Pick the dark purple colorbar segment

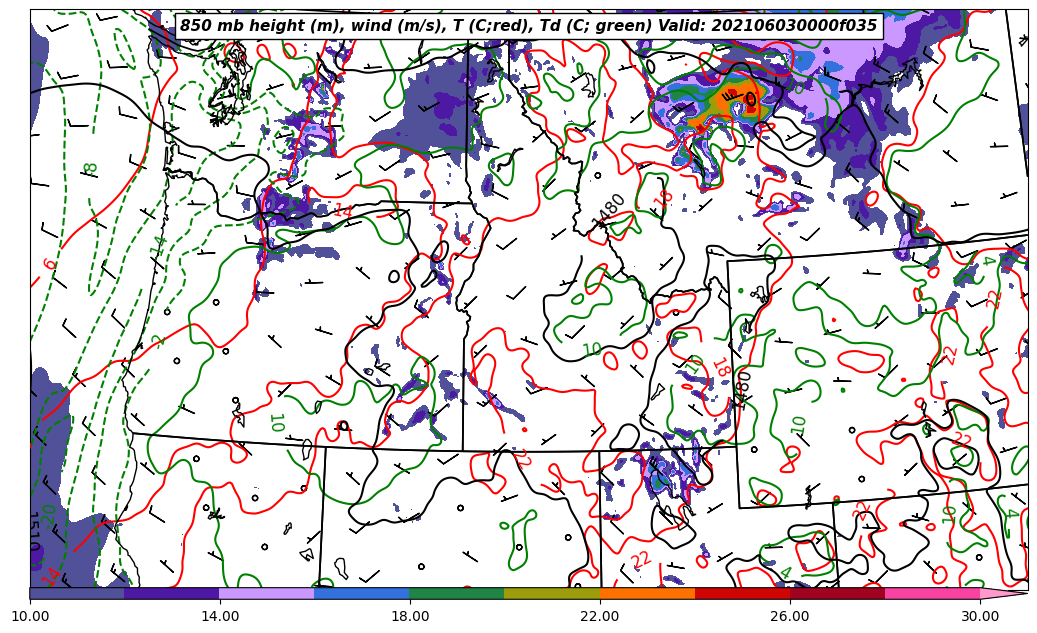pyautogui.click(x=171, y=593)
